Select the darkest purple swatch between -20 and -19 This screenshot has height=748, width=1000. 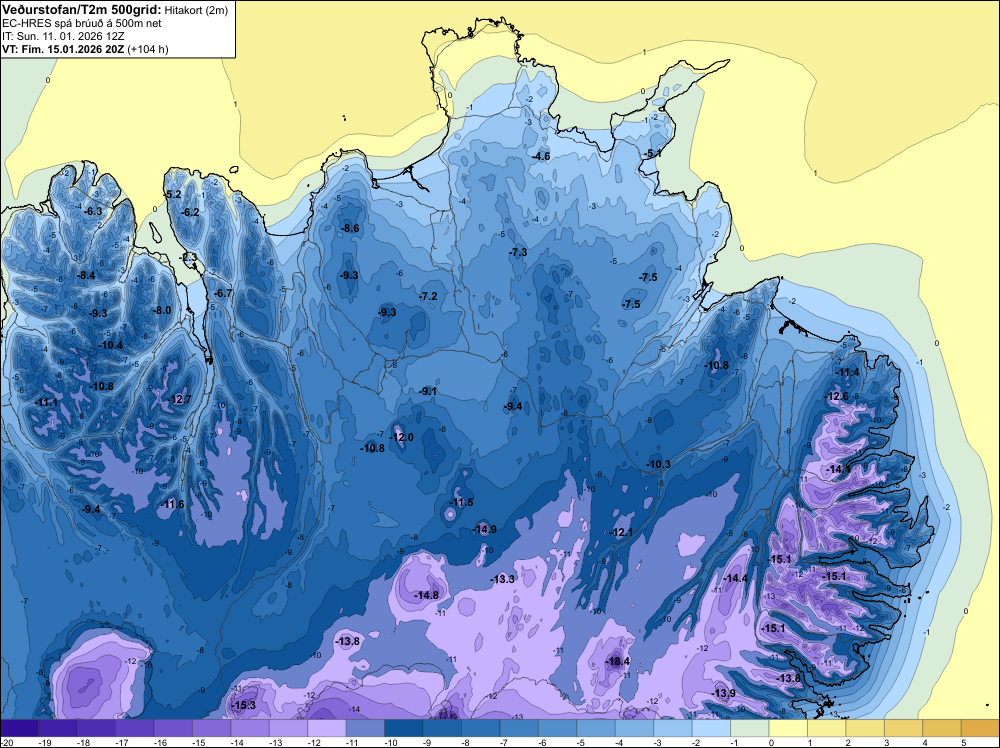click(20, 728)
